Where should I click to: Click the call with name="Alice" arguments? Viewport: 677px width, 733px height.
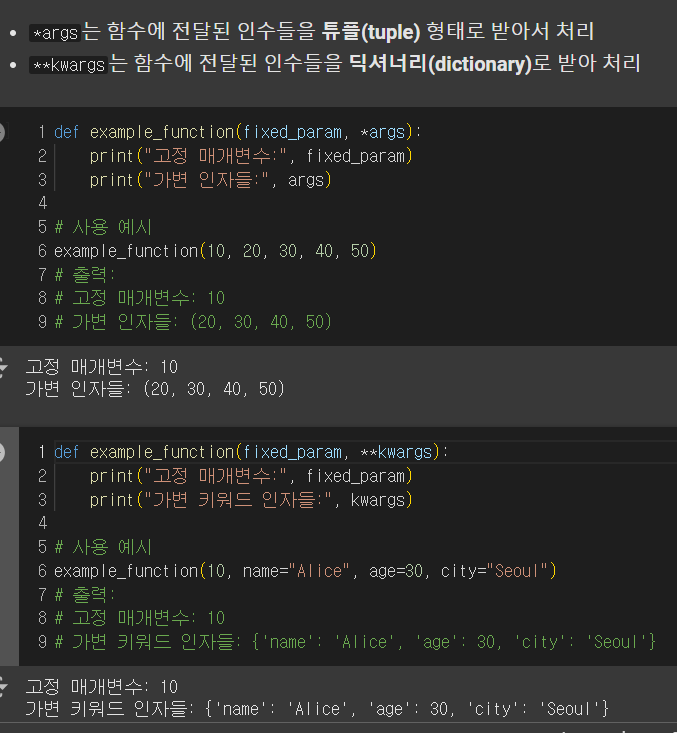[305, 571]
